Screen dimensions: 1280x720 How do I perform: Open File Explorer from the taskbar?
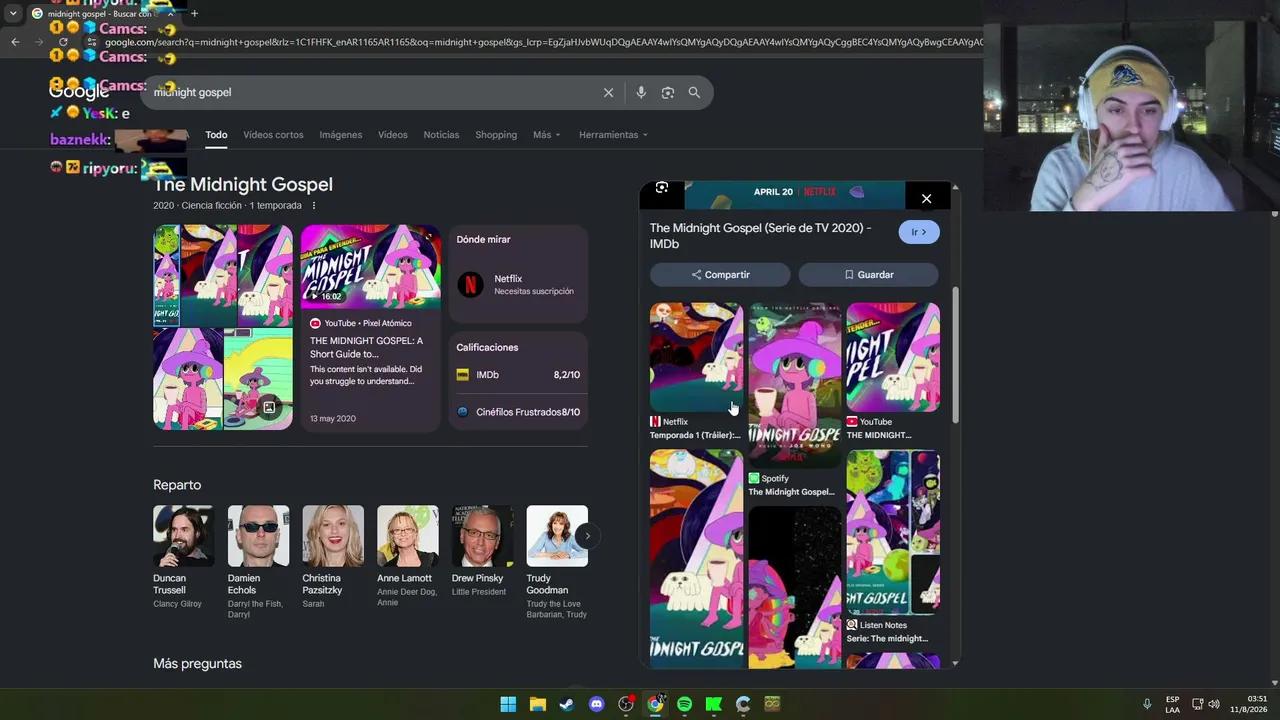[x=537, y=704]
